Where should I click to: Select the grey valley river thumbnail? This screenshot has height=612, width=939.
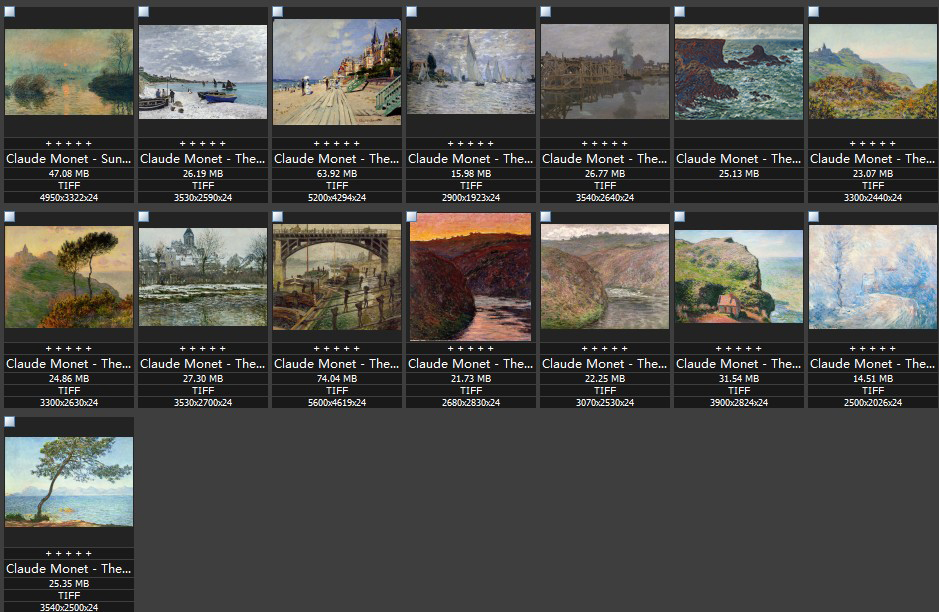coord(605,277)
